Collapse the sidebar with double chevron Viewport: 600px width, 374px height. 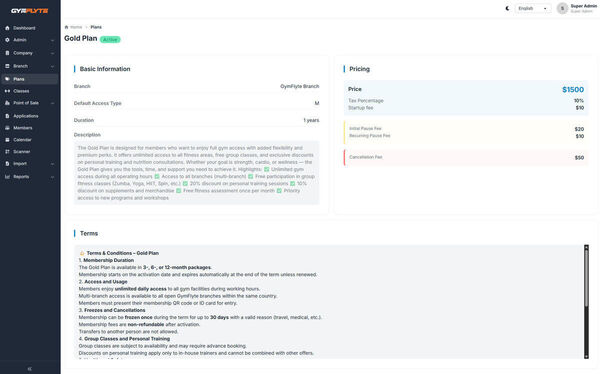30,369
